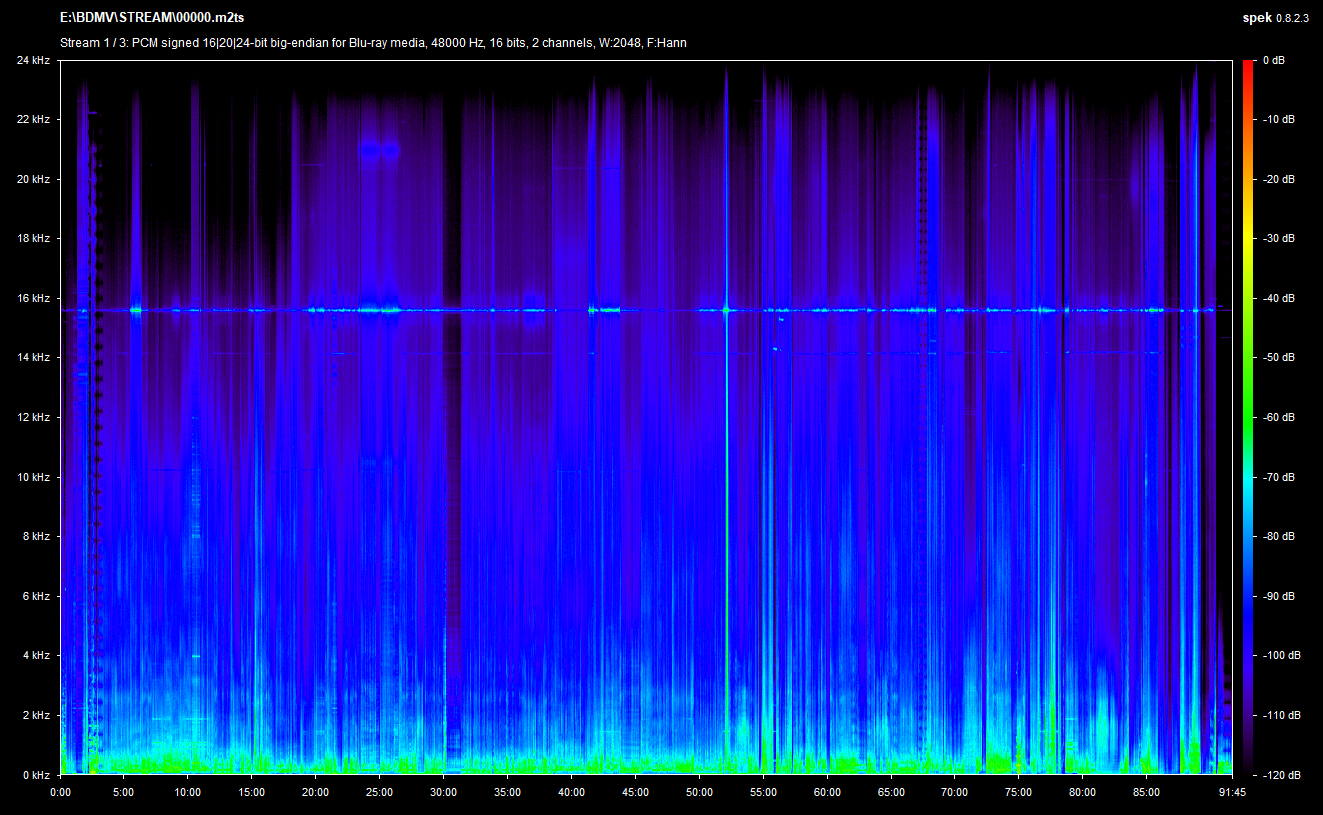The width and height of the screenshot is (1323, 815).
Task: Click the -60 dB label beside color bar
Action: point(1278,418)
